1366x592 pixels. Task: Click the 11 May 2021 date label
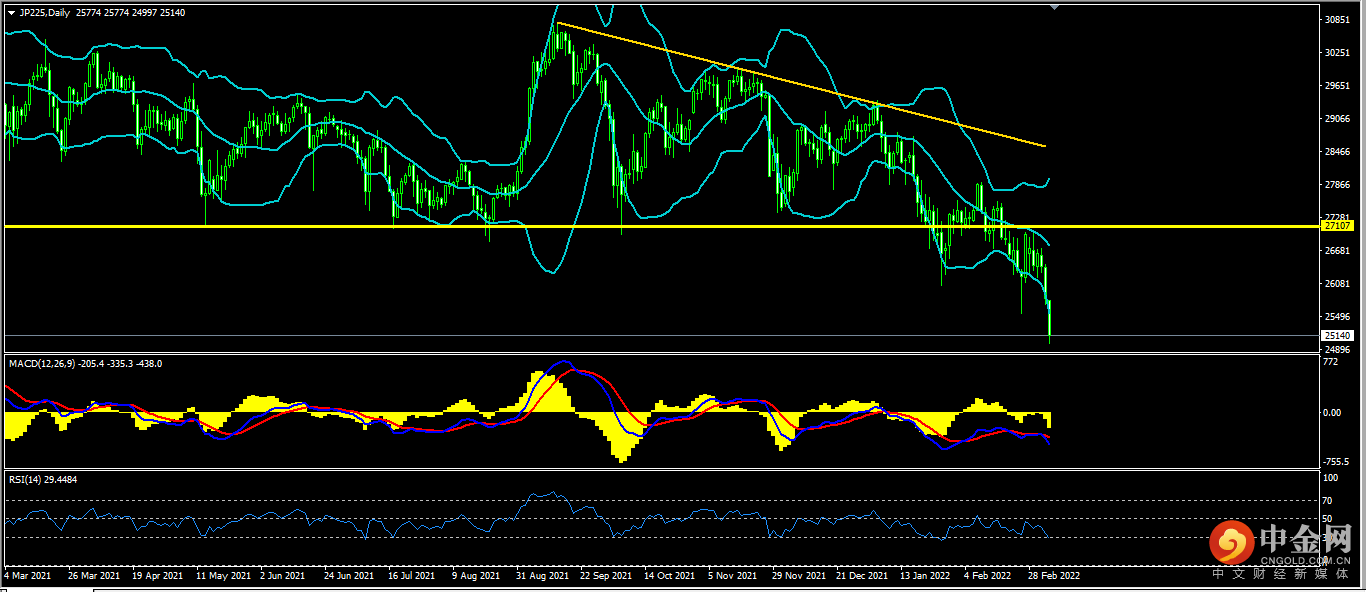click(222, 576)
